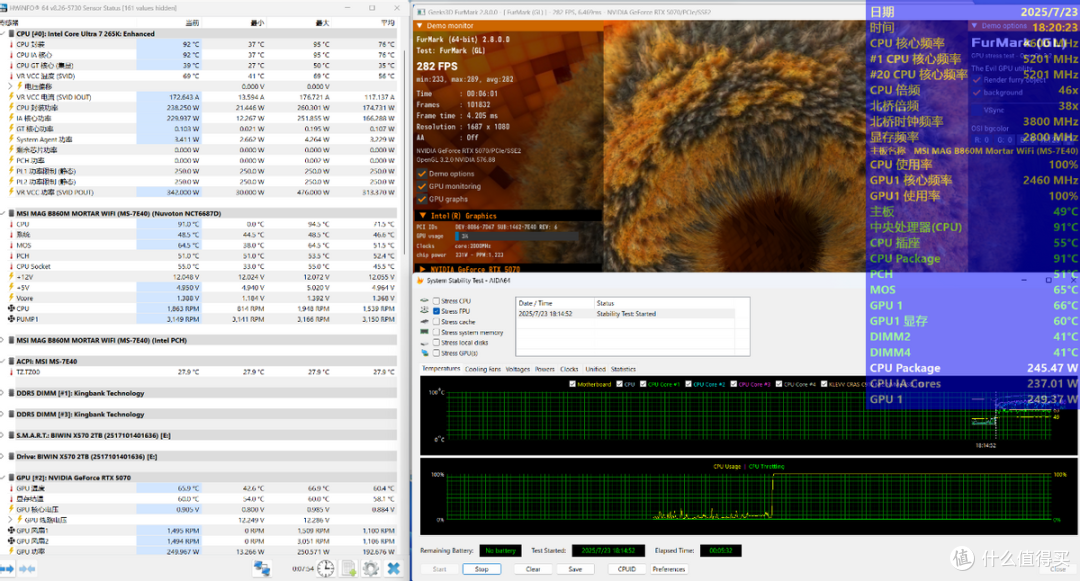
Task: Toggle FurMark GPU graphs checkbox
Action: [422, 199]
